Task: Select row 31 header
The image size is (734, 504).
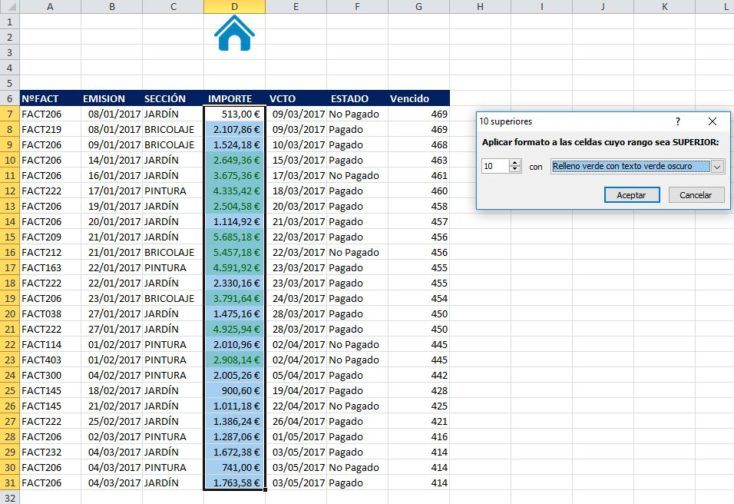Action: 9,482
